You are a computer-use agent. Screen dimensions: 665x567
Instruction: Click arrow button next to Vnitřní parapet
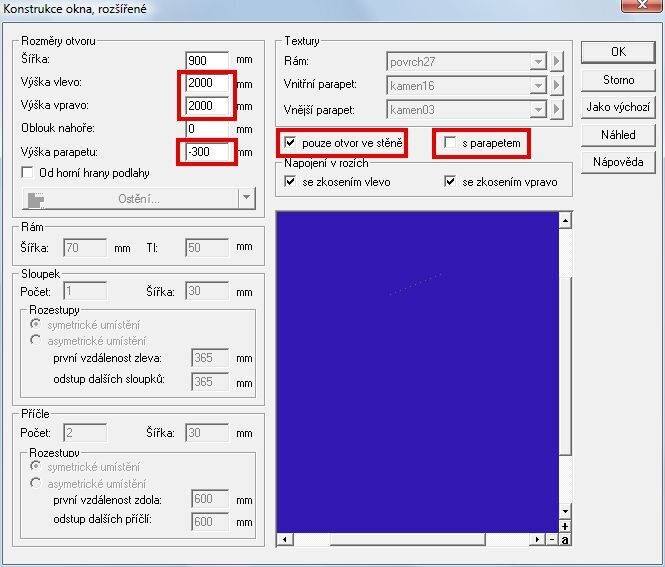click(x=556, y=86)
